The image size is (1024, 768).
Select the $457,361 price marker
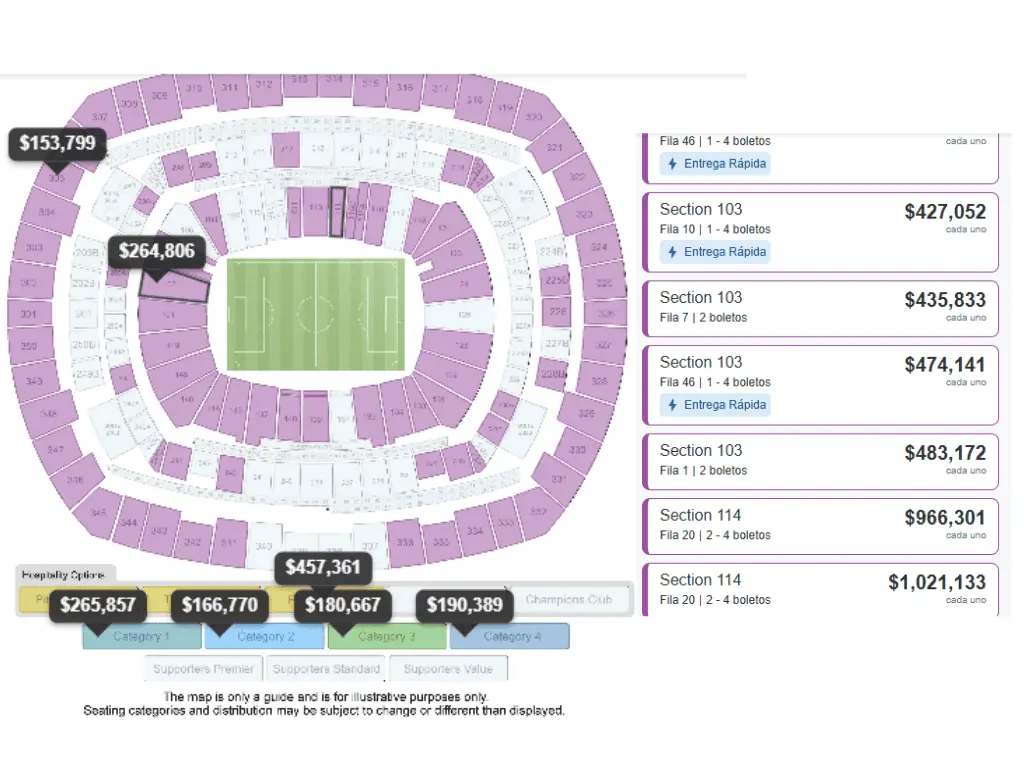pos(323,567)
